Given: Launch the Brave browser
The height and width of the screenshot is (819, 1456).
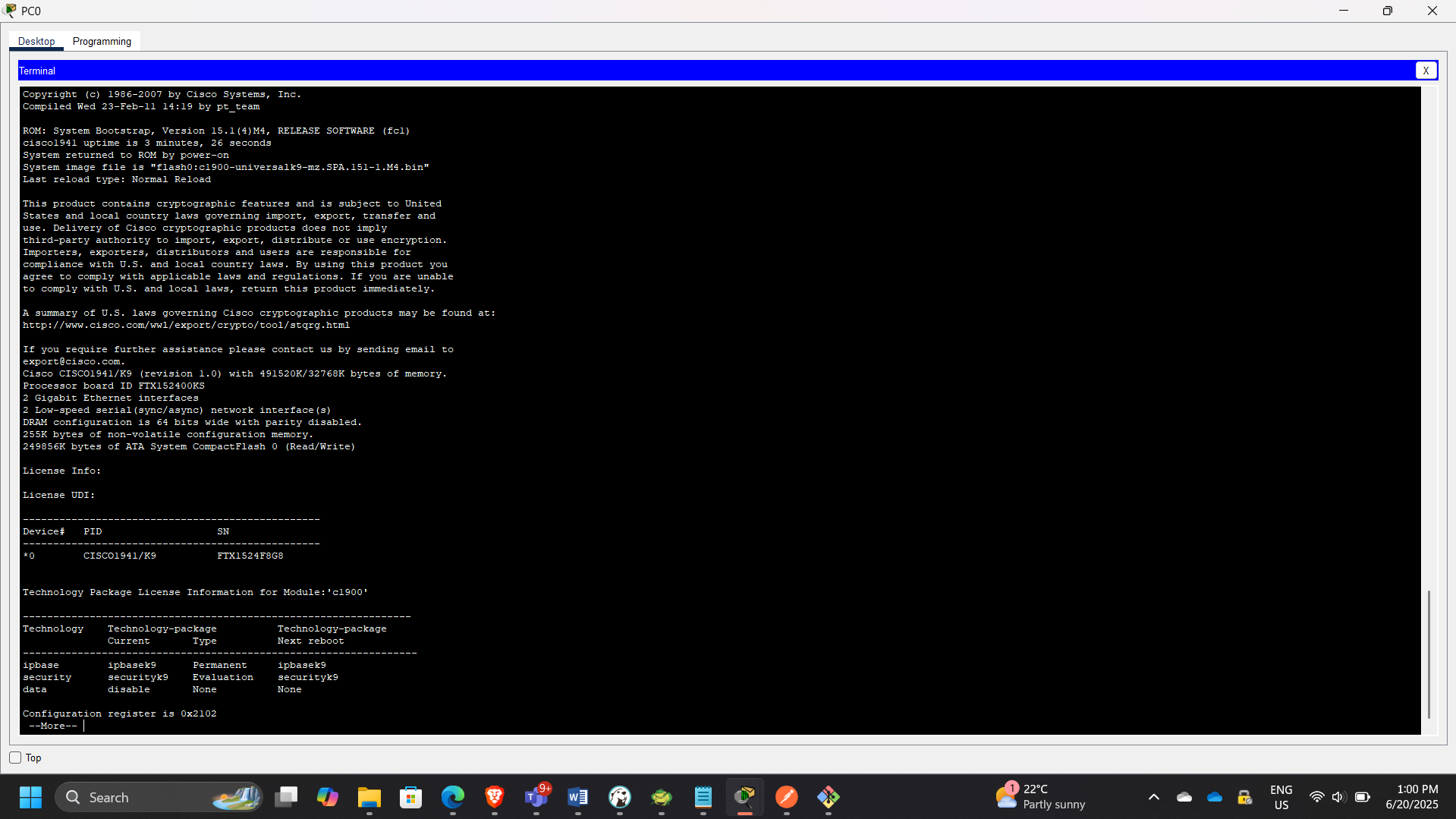Looking at the screenshot, I should (494, 797).
